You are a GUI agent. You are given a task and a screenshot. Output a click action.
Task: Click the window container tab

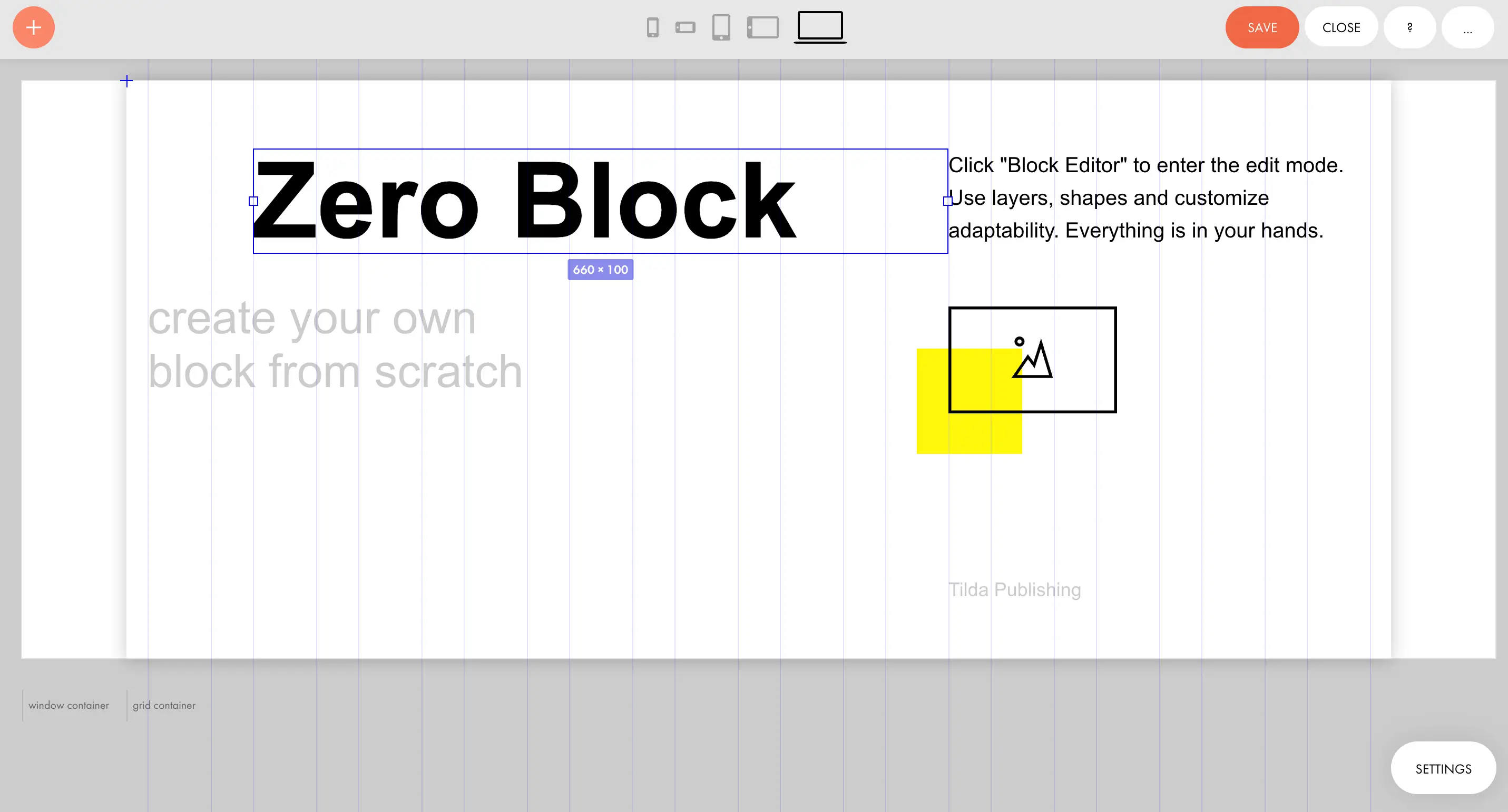tap(68, 705)
